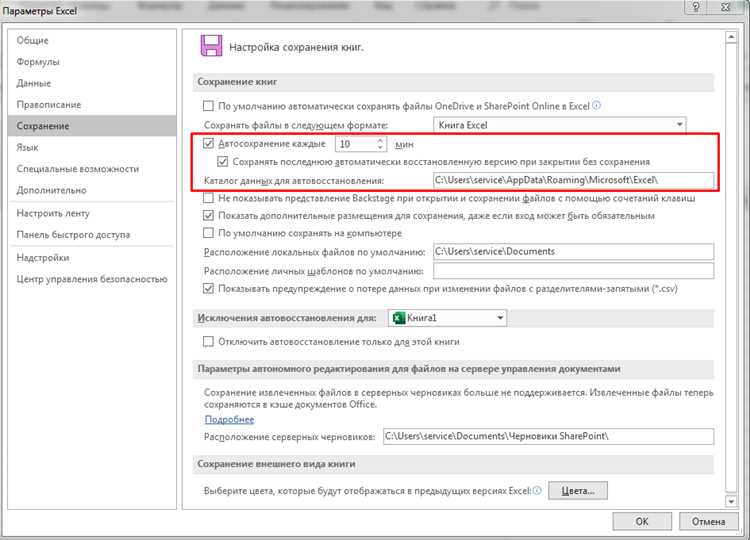750x540 pixels.
Task: Toggle Автосохранение каждые checkbox
Action: click(209, 143)
